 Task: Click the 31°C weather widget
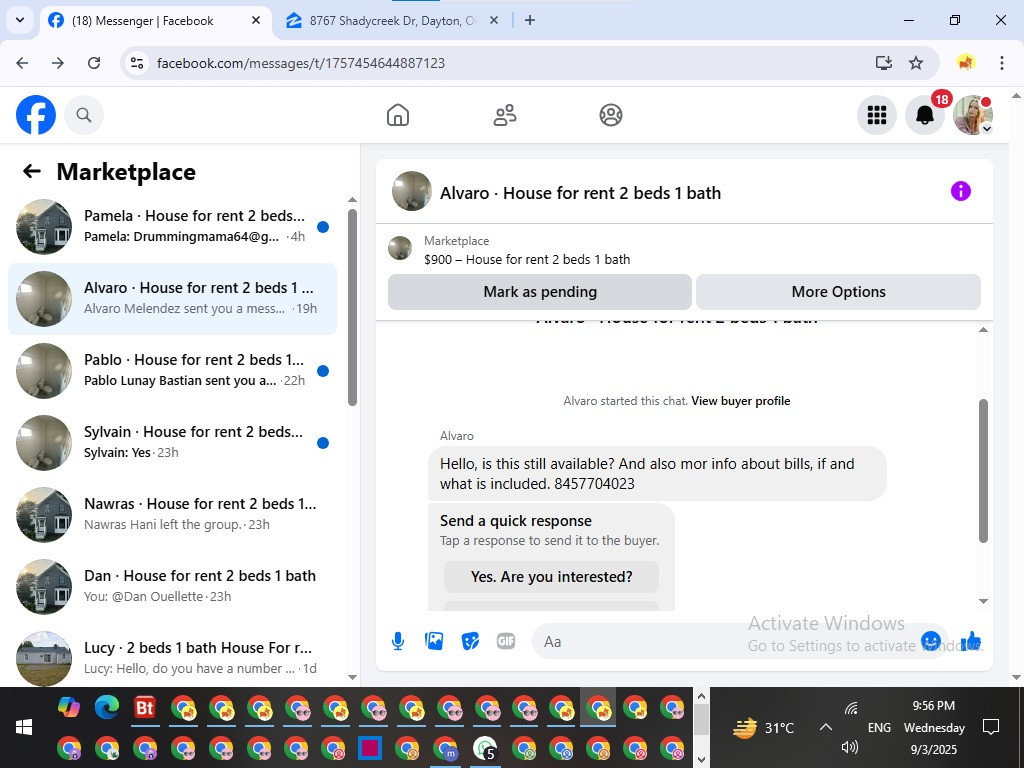[x=764, y=728]
